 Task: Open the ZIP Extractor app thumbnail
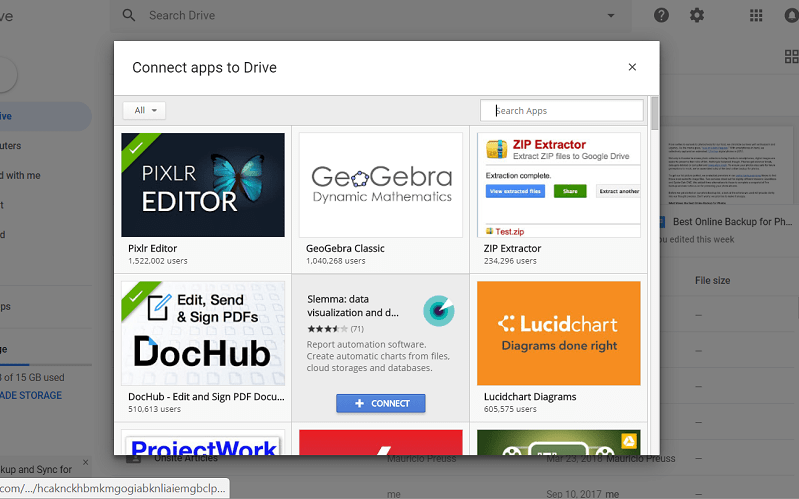558,185
